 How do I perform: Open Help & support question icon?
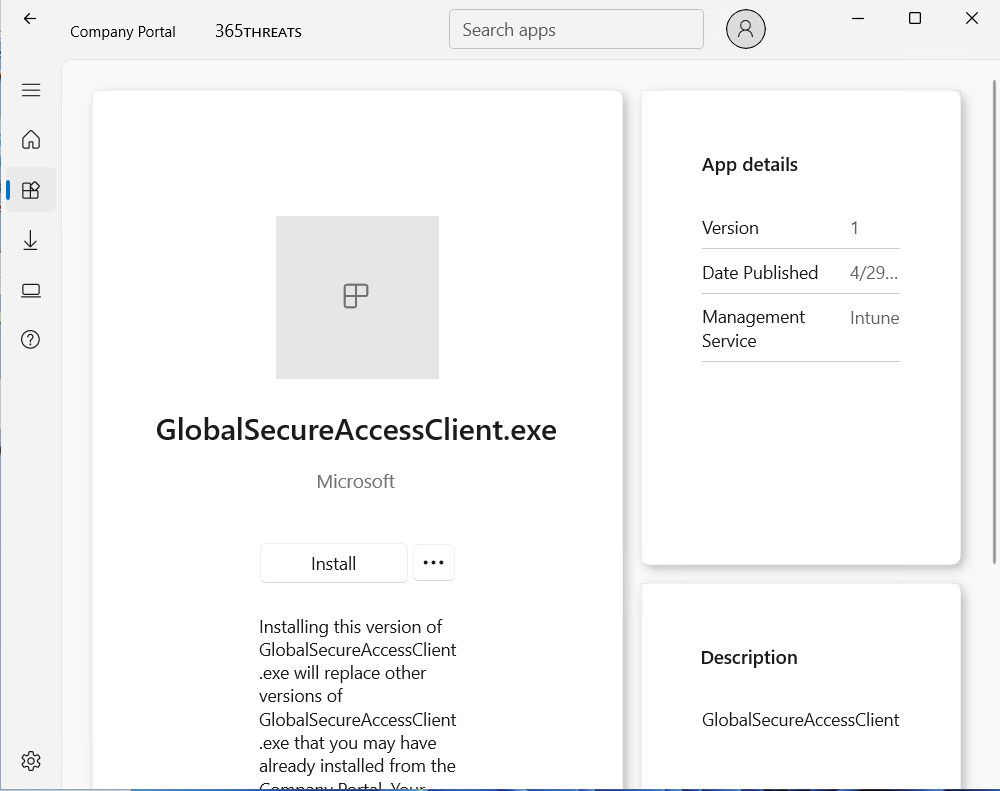tap(31, 340)
